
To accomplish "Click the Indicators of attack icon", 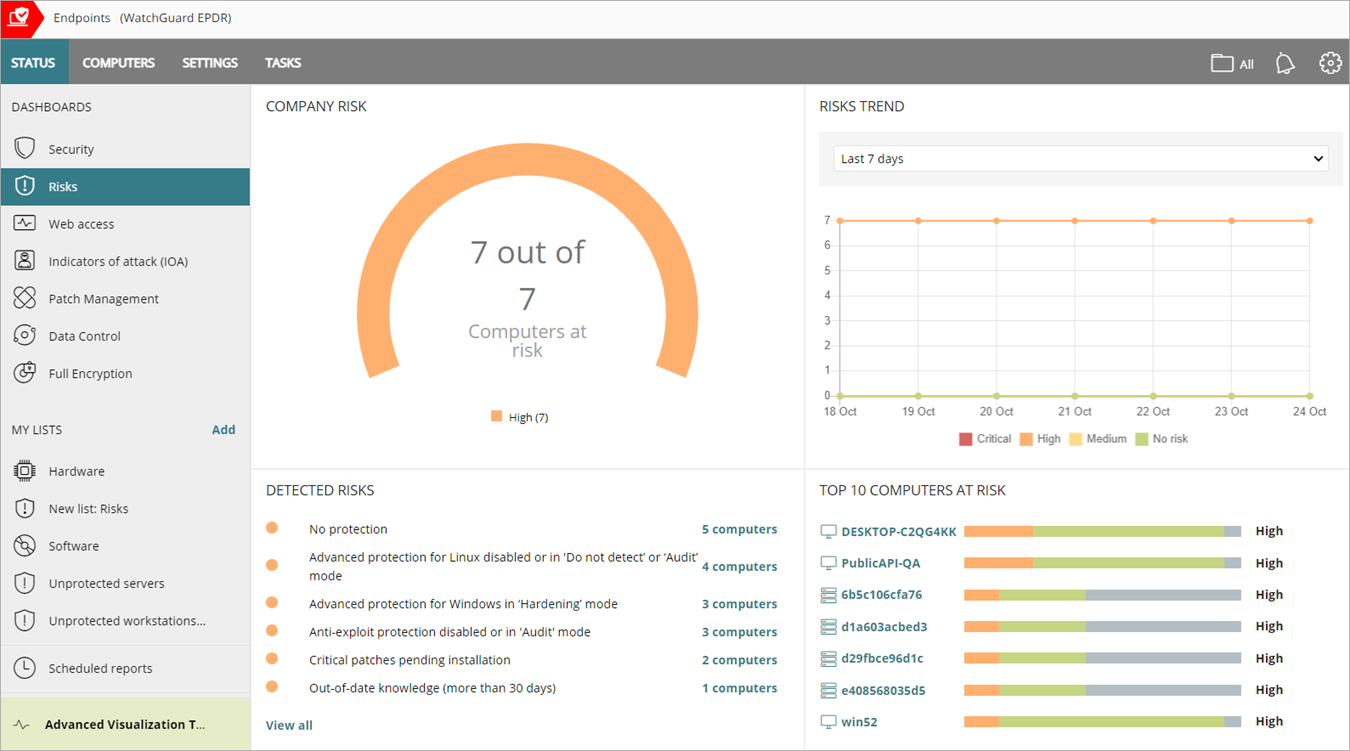I will point(25,261).
